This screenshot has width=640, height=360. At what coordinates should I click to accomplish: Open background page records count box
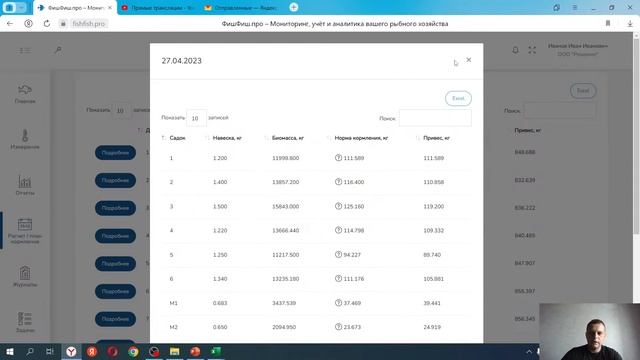[x=121, y=111]
